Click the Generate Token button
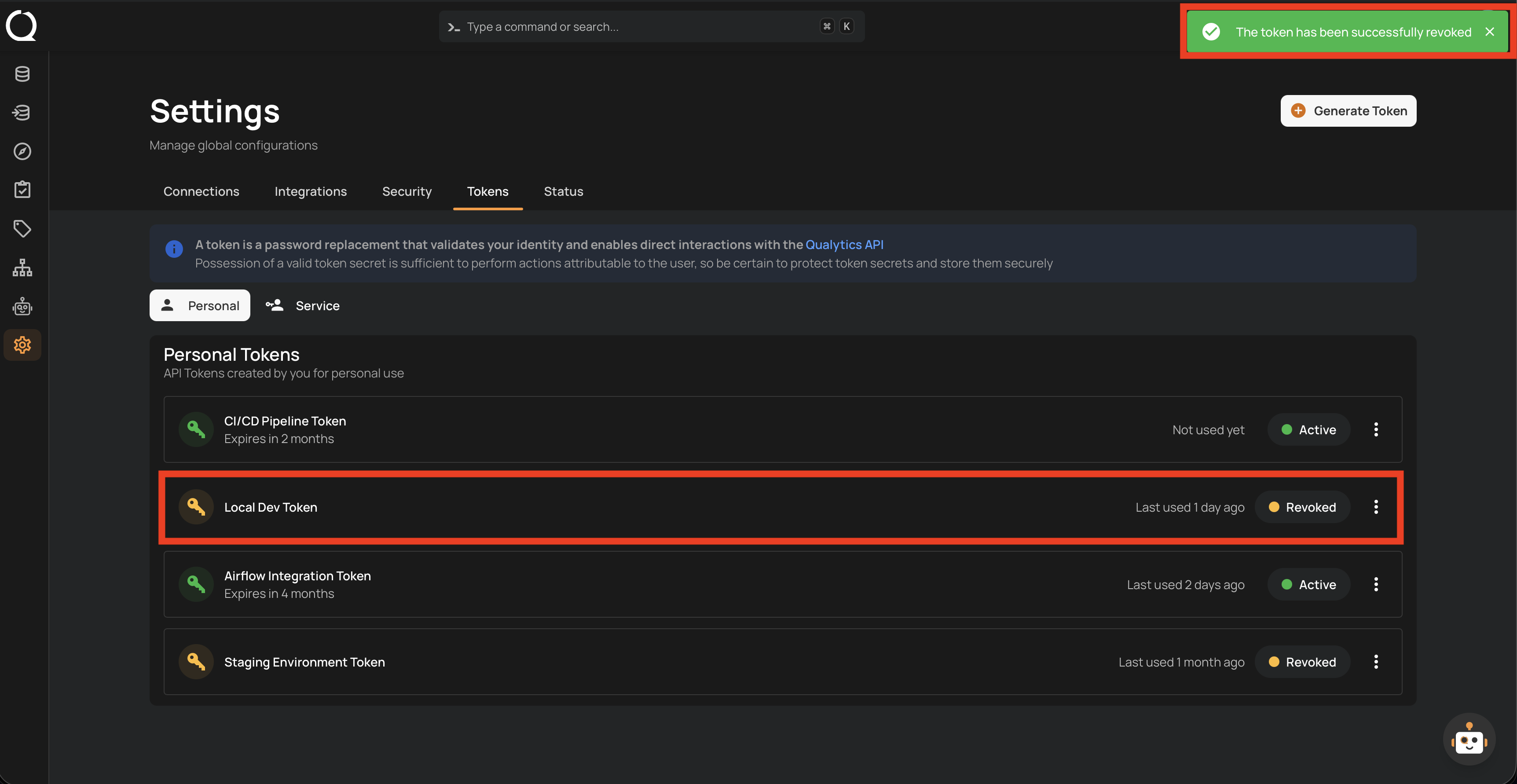This screenshot has height=784, width=1517. pos(1348,111)
